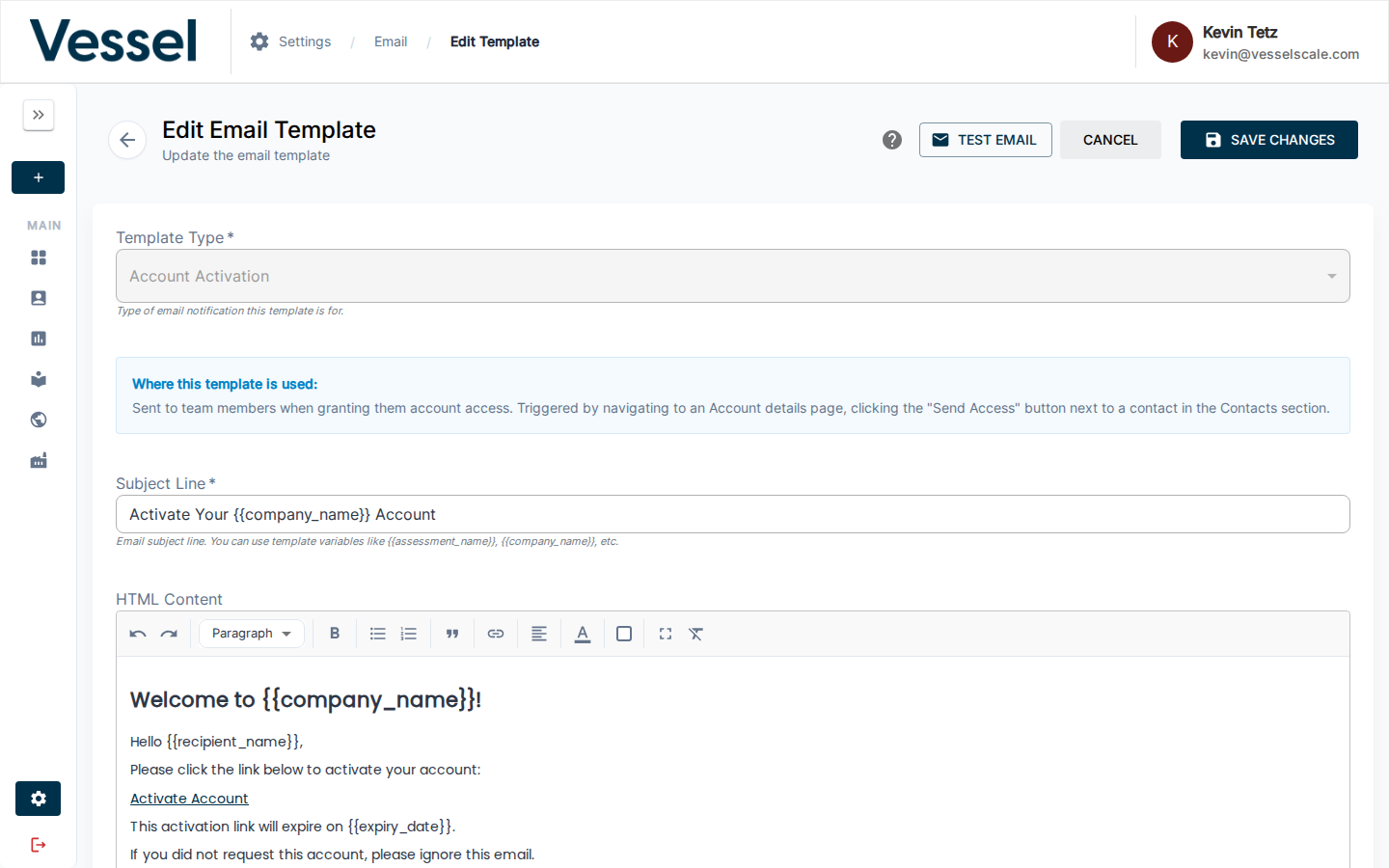The image size is (1389, 868).
Task: Click the kevin@vesselscale.com email text
Action: [1281, 54]
